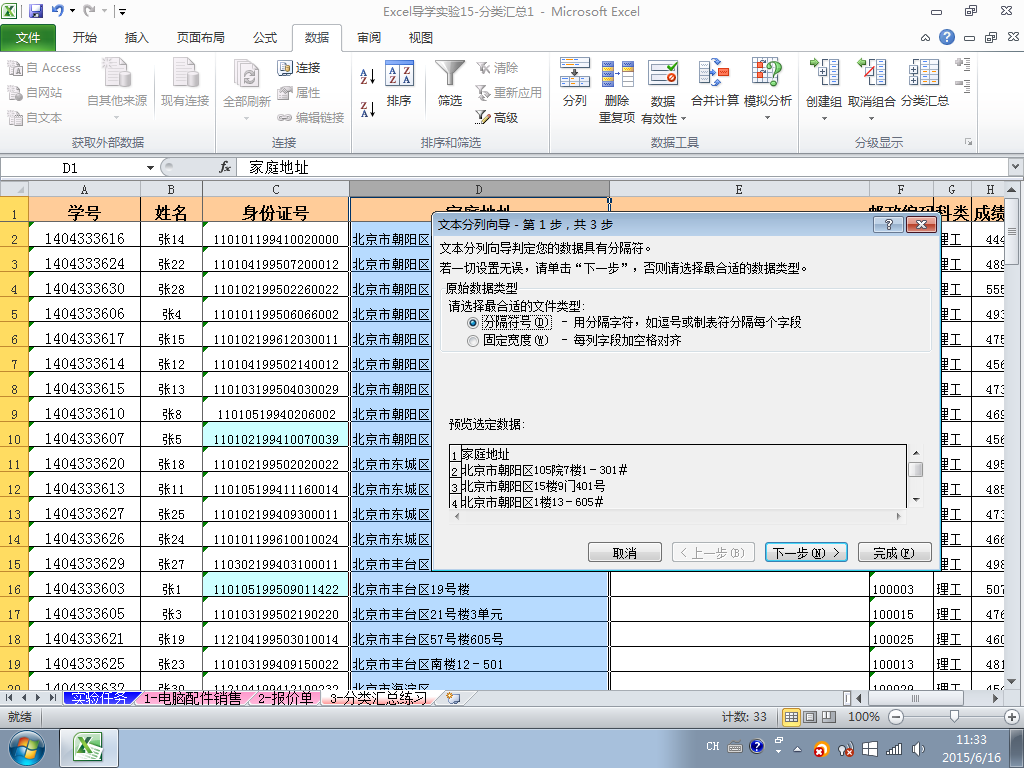1024x768 pixels.
Task: Click Cancel (取消) in wizard dialog
Action: [x=624, y=552]
